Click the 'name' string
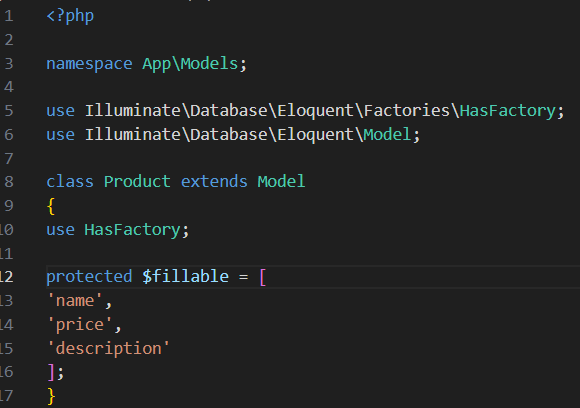The height and width of the screenshot is (408, 580). point(75,300)
